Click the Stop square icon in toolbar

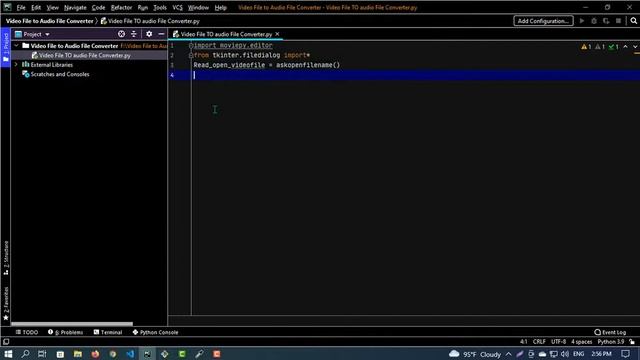coord(618,21)
